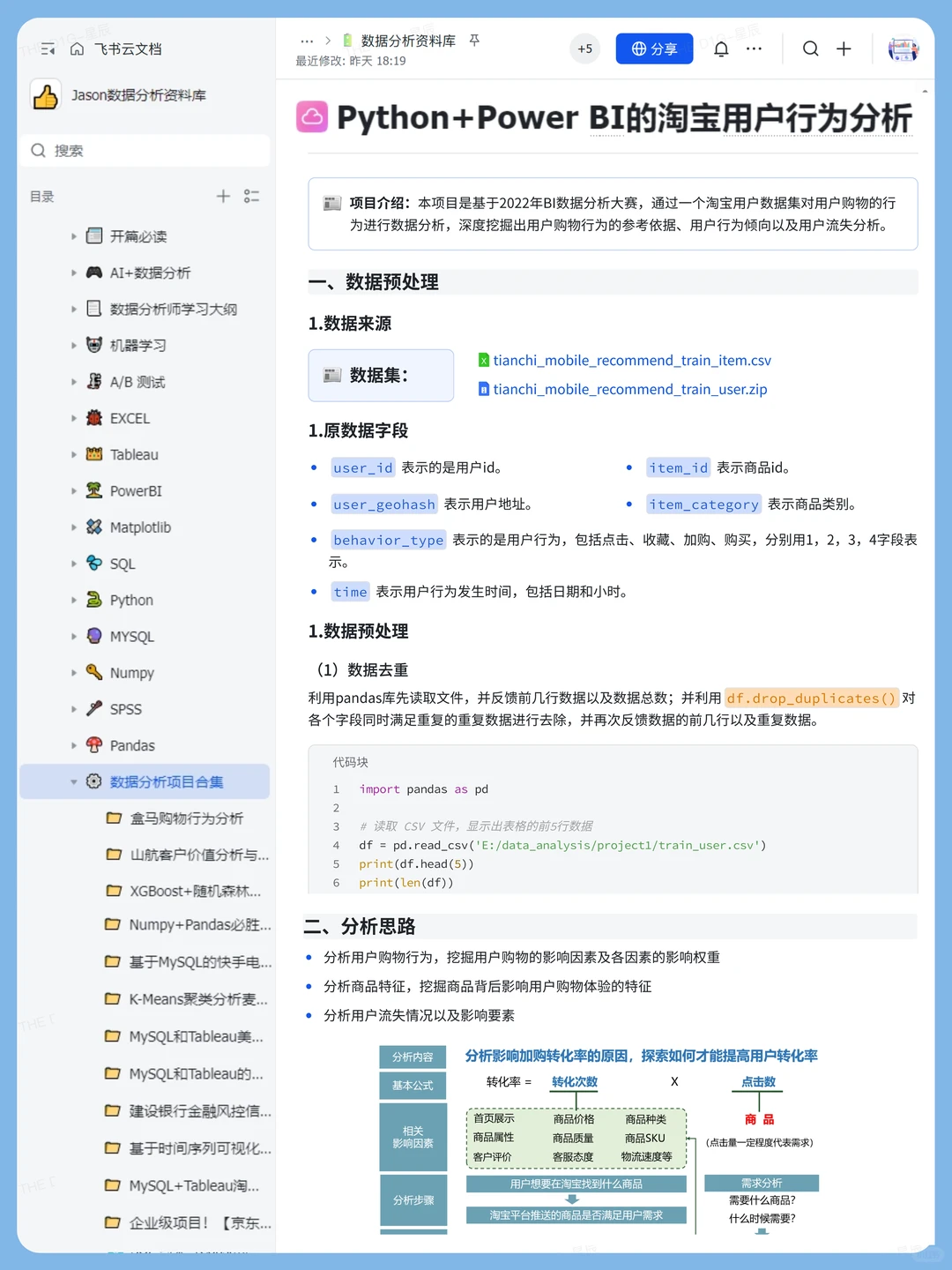Expand the A/B 测试 section arrow

click(74, 382)
